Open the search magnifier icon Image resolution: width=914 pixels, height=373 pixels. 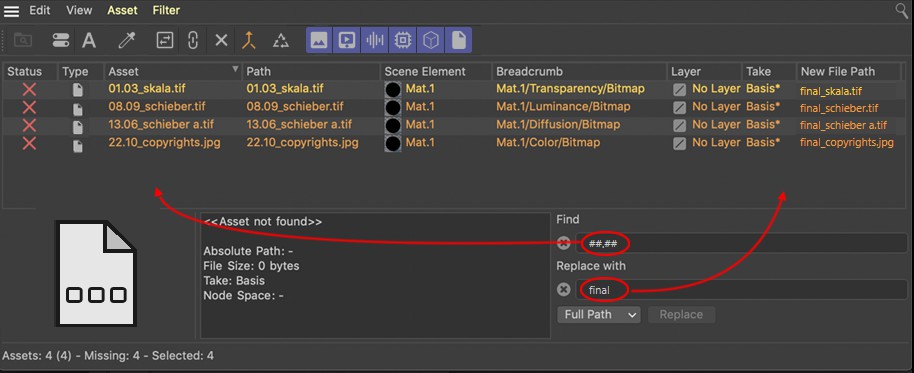click(x=901, y=10)
